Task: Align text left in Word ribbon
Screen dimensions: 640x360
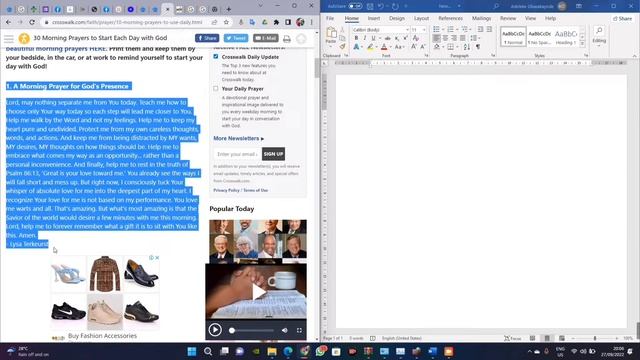Action: [x=436, y=38]
